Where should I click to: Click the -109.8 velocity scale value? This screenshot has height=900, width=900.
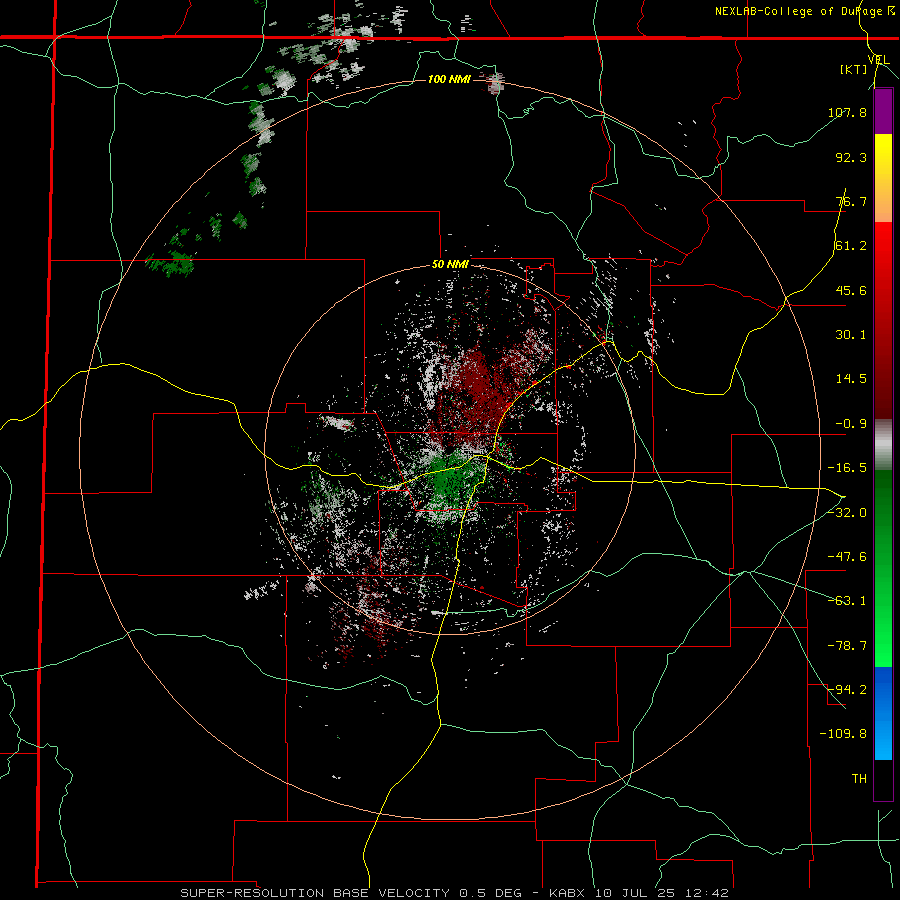pos(843,734)
